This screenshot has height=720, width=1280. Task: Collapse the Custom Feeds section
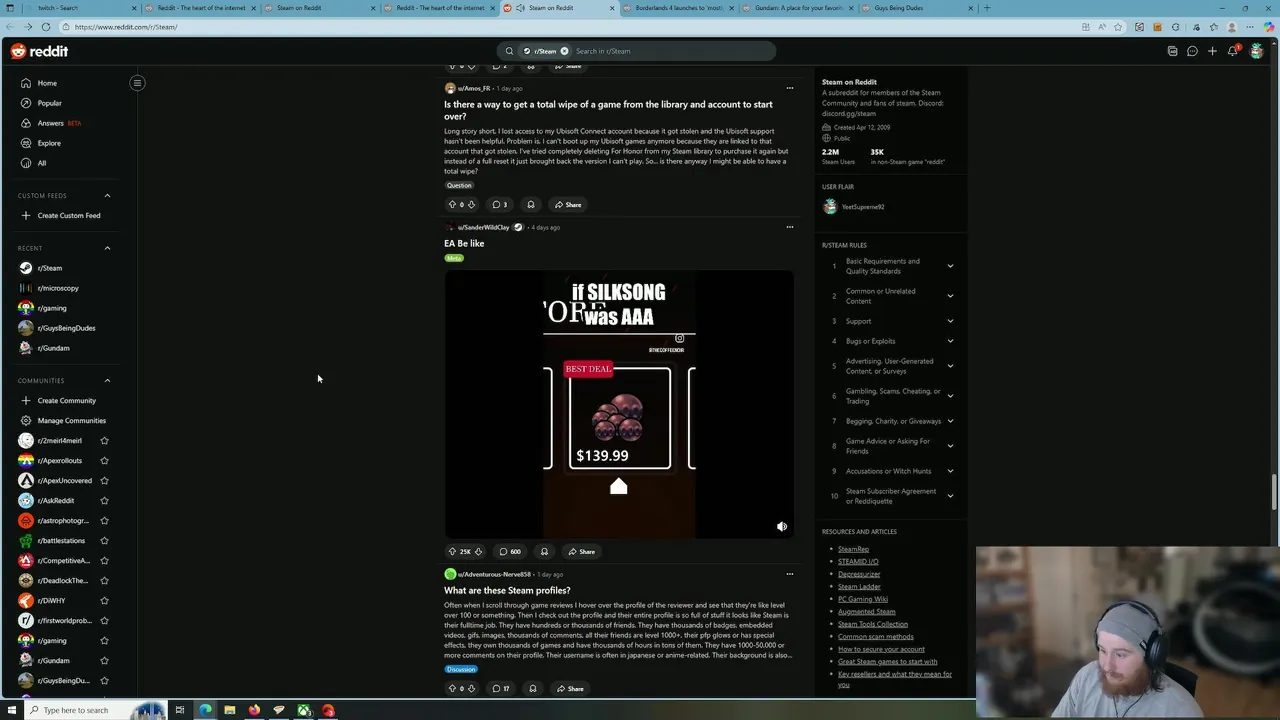pyautogui.click(x=107, y=195)
